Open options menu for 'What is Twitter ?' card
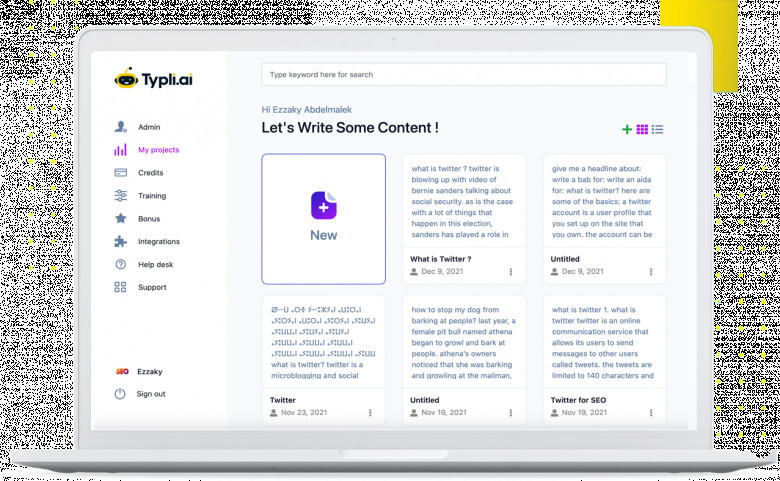This screenshot has width=780, height=481. 511,271
